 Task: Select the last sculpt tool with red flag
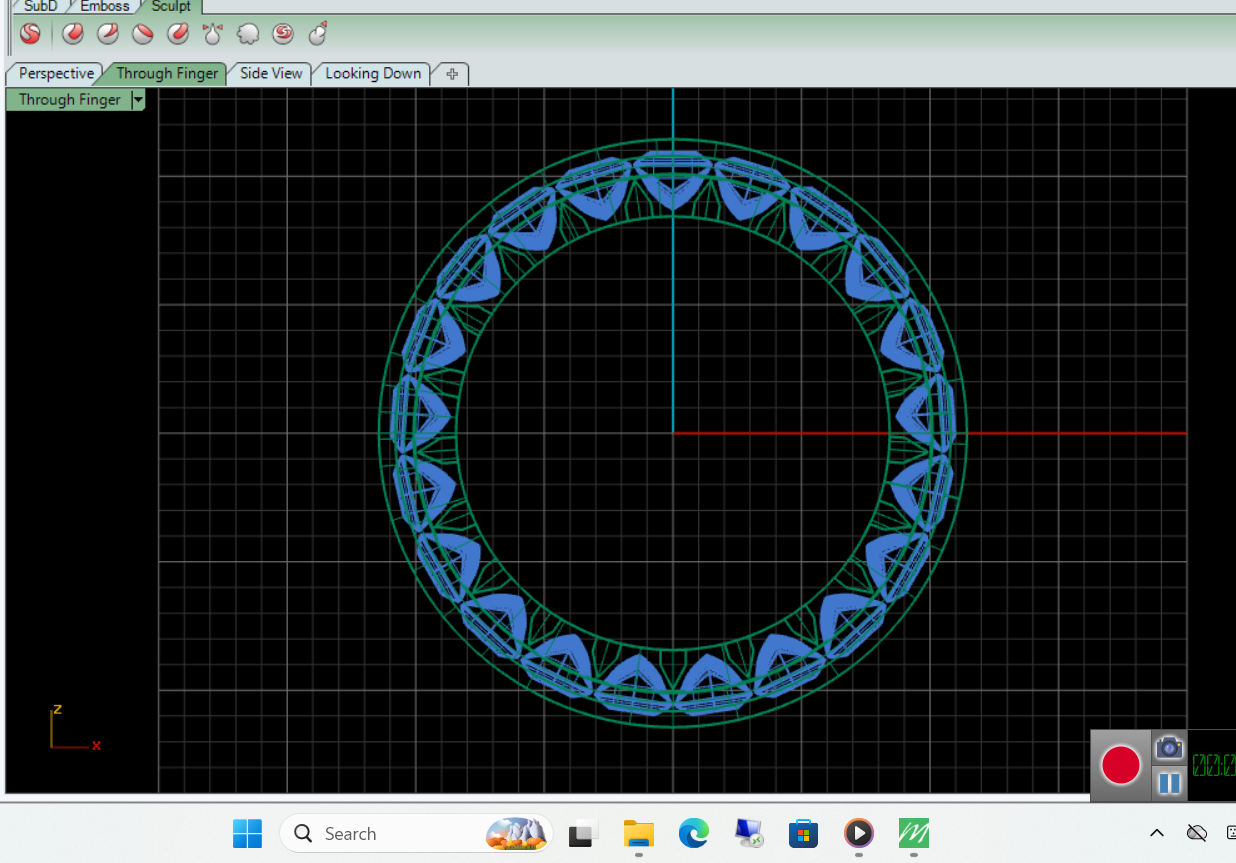click(318, 34)
